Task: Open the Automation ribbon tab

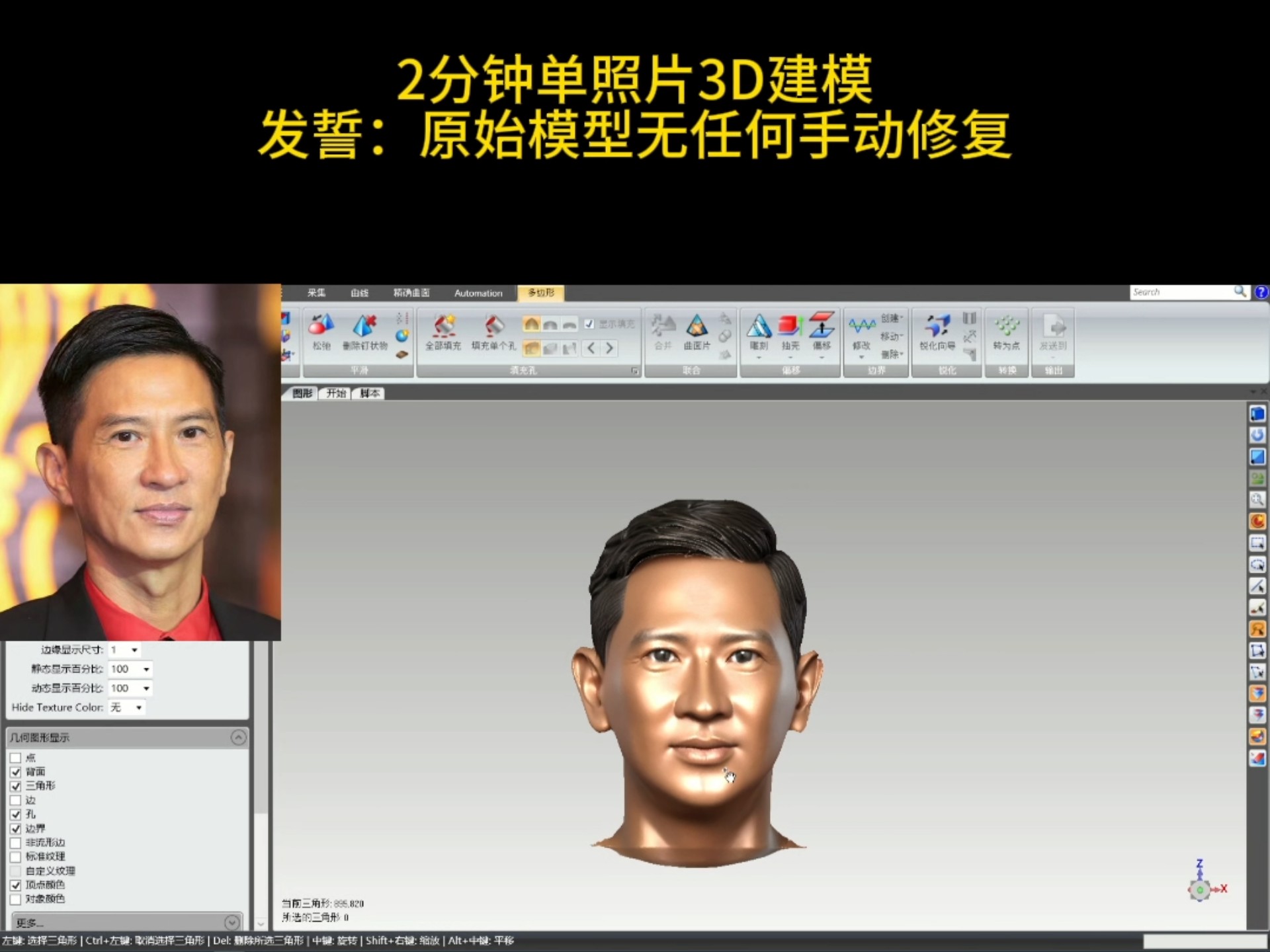Action: (x=478, y=293)
